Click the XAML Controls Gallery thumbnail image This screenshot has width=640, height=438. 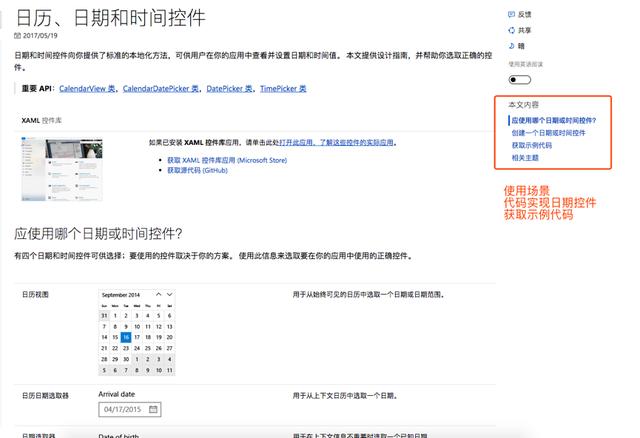(x=62, y=169)
